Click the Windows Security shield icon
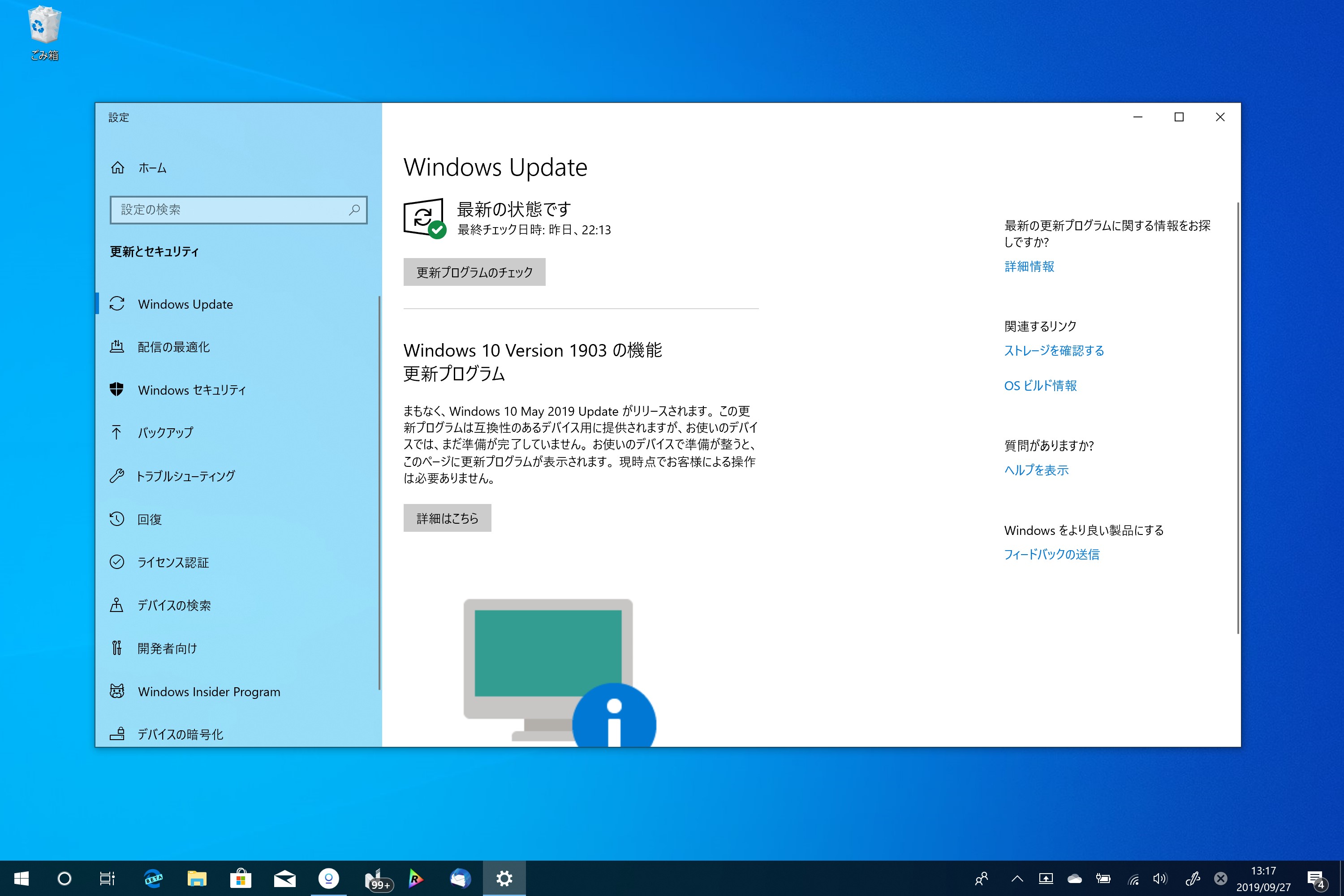The width and height of the screenshot is (1344, 896). tap(117, 390)
